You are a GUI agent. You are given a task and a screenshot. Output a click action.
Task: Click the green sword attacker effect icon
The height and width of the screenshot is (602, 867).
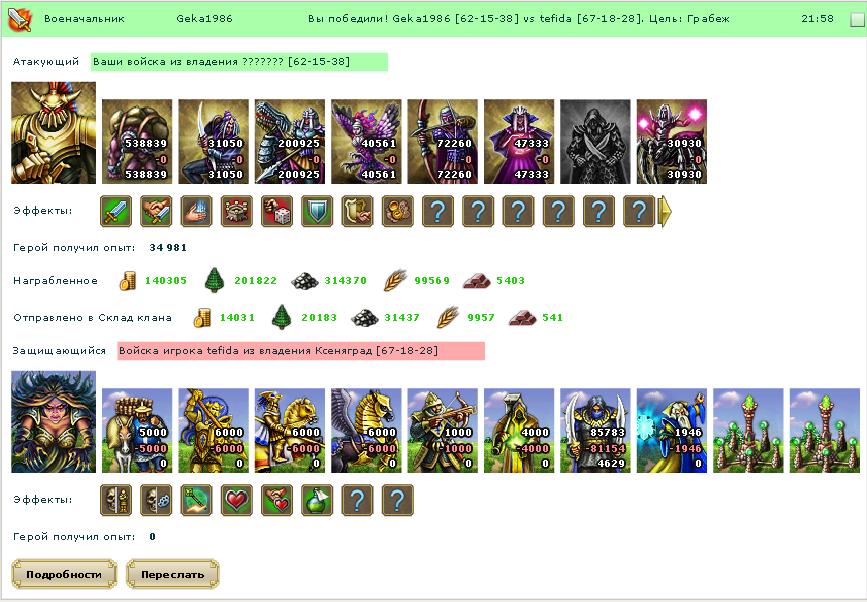(x=116, y=211)
